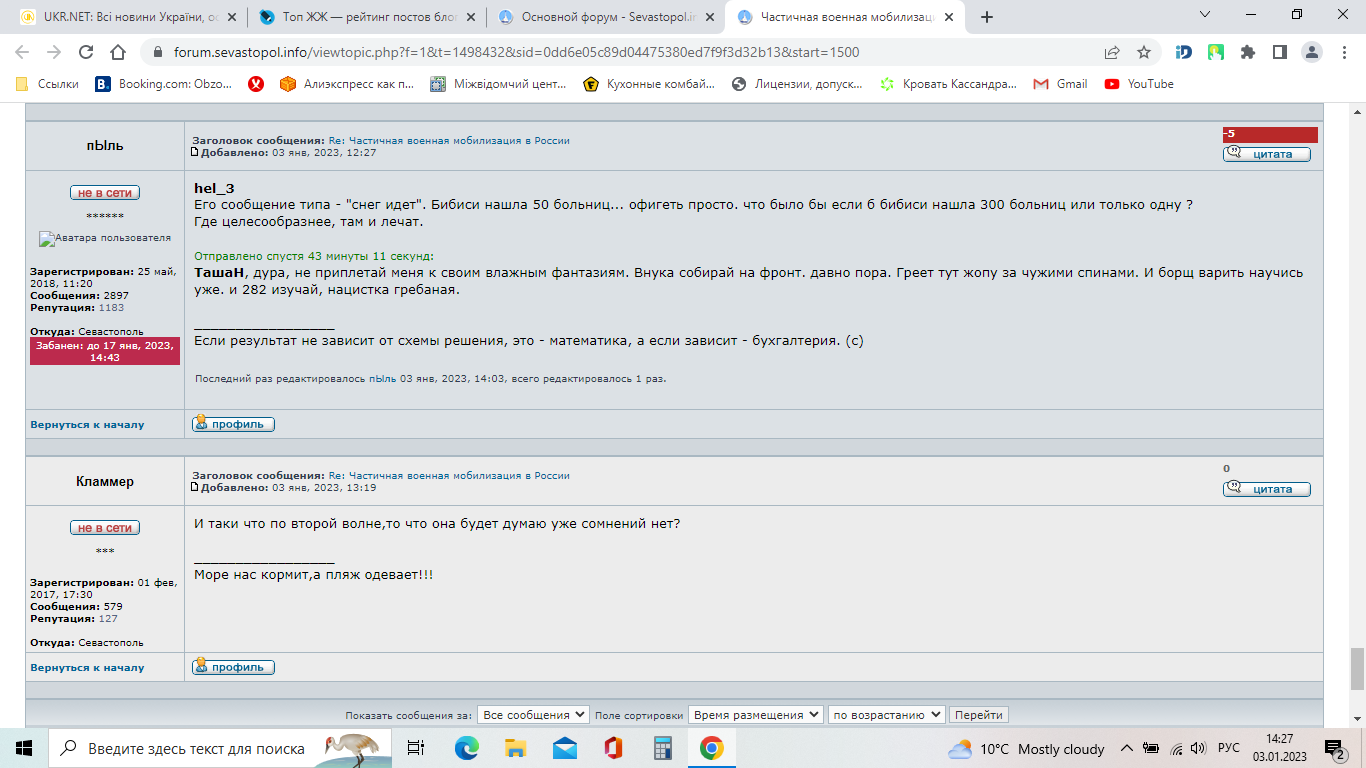Launch Microsoft Edge from taskbar
This screenshot has height=768, width=1366.
[467, 748]
